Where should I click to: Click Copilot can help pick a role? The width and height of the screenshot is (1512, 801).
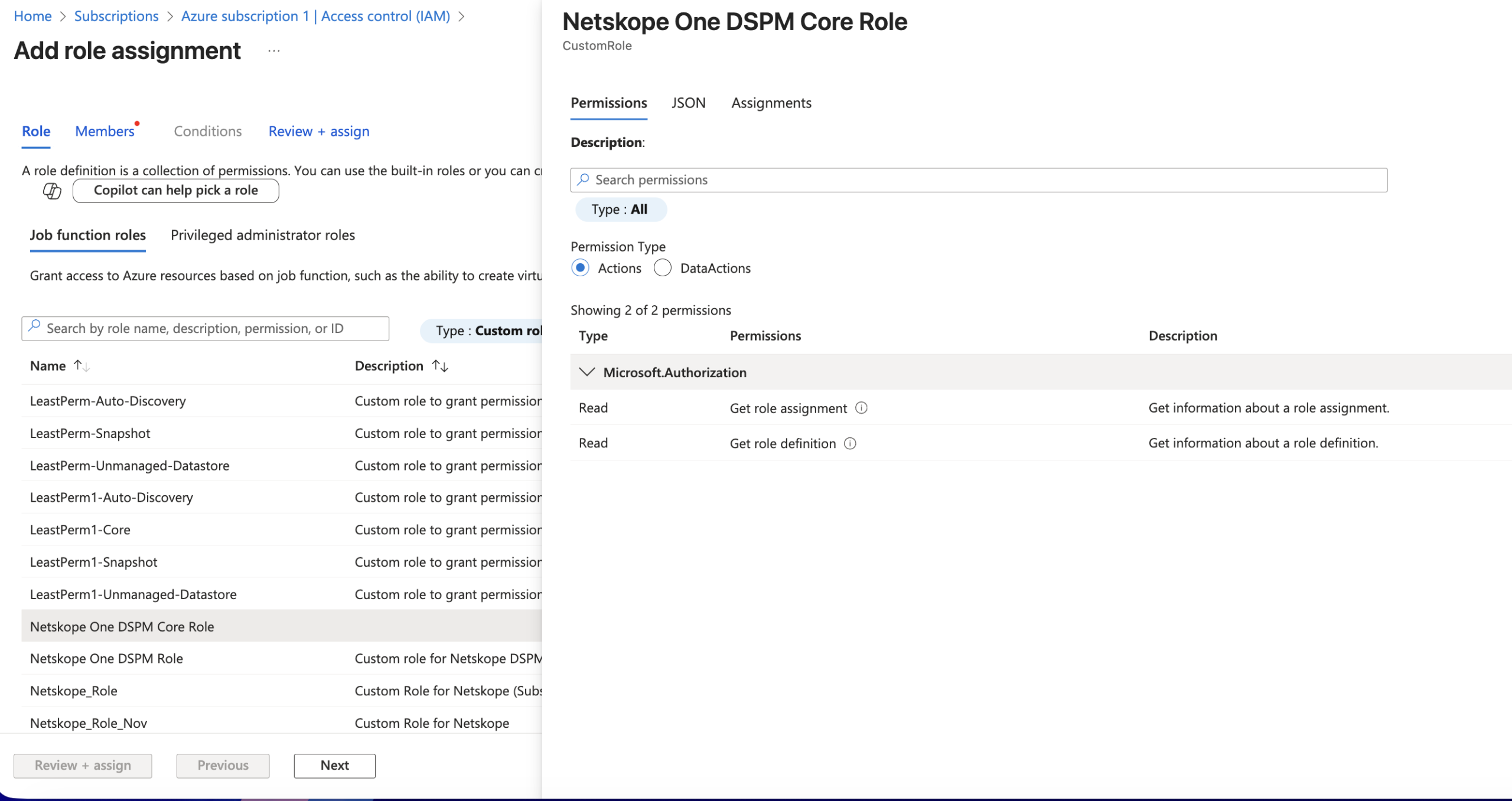pyautogui.click(x=176, y=191)
